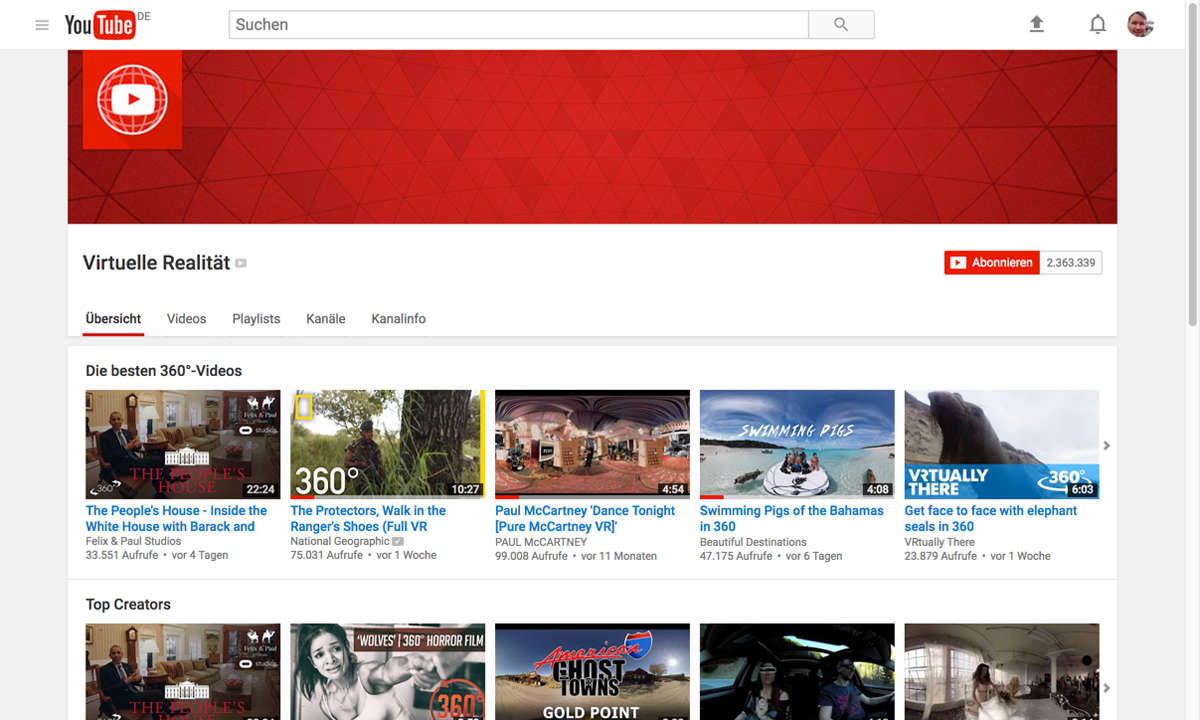The width and height of the screenshot is (1200, 720).
Task: Select the Übersicht tab
Action: [113, 319]
